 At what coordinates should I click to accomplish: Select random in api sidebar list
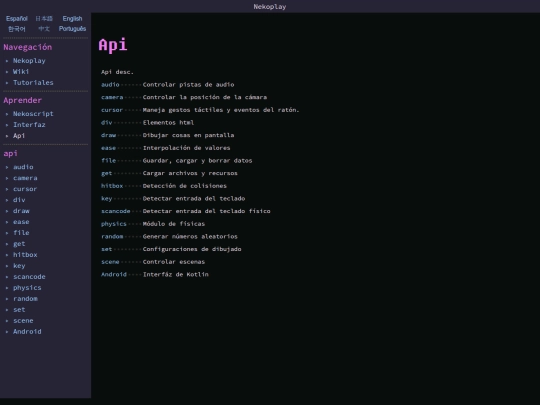pyautogui.click(x=25, y=299)
